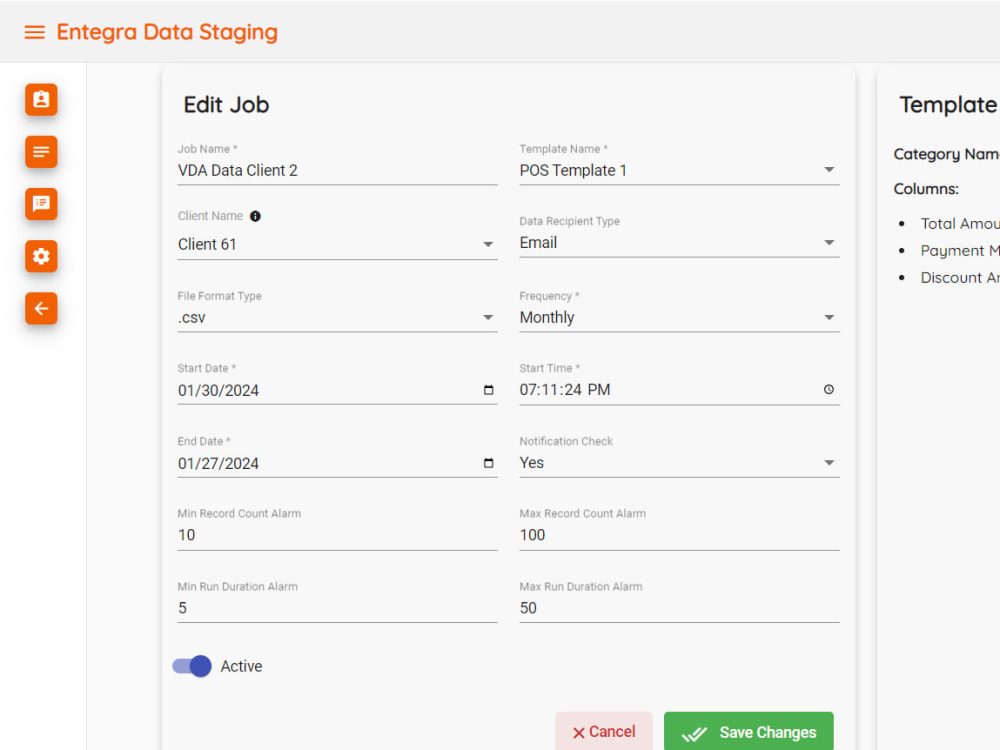Click the Cancel button
Image resolution: width=1000 pixels, height=750 pixels.
[604, 732]
